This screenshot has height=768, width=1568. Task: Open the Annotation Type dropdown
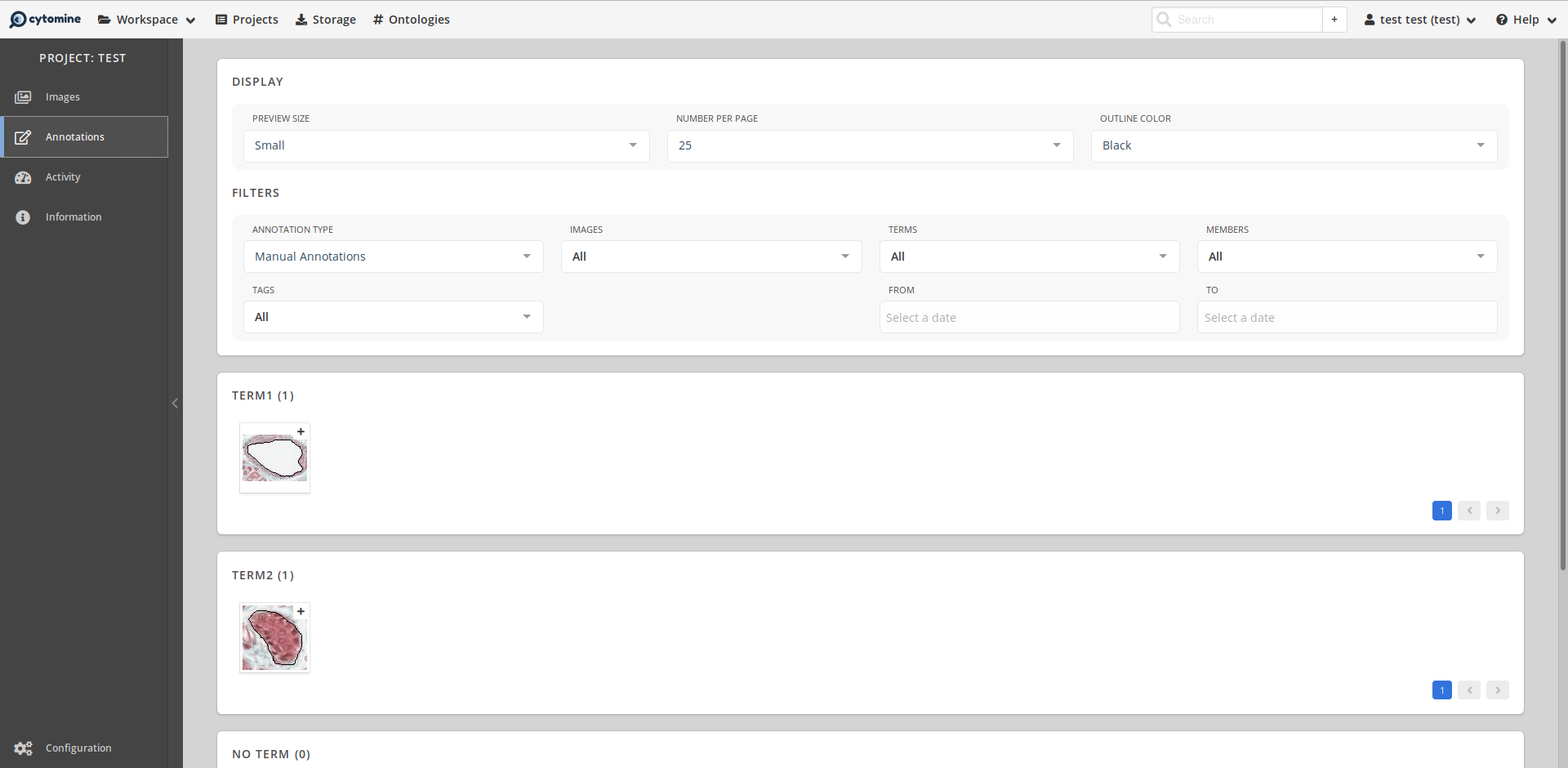pos(393,257)
